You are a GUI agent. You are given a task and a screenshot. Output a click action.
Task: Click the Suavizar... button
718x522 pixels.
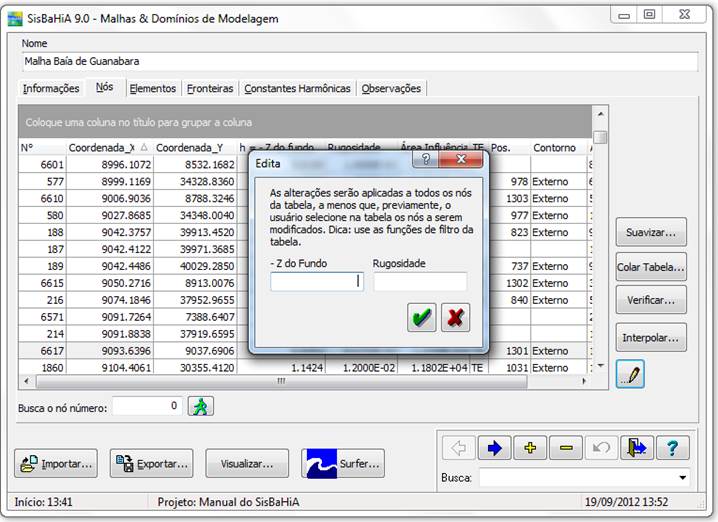[x=651, y=232]
